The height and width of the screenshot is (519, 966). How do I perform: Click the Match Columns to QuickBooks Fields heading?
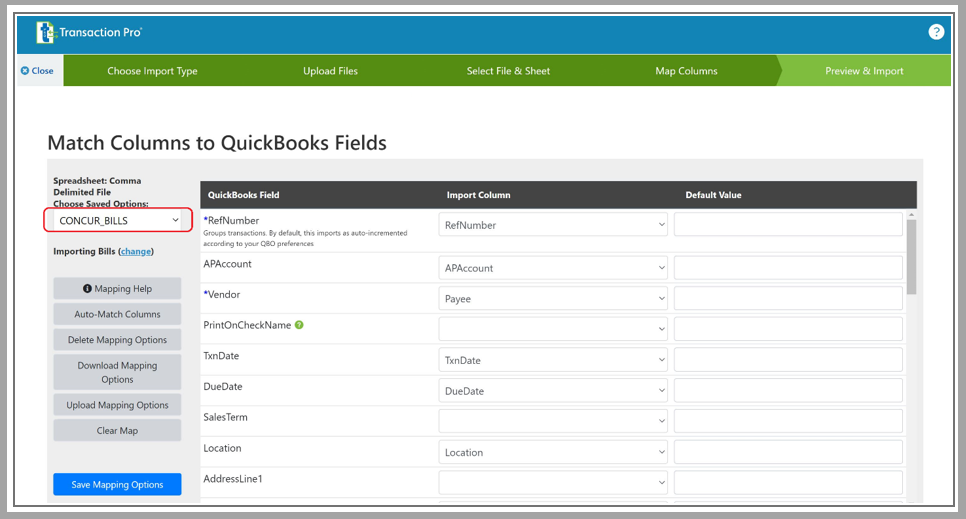tap(217, 143)
